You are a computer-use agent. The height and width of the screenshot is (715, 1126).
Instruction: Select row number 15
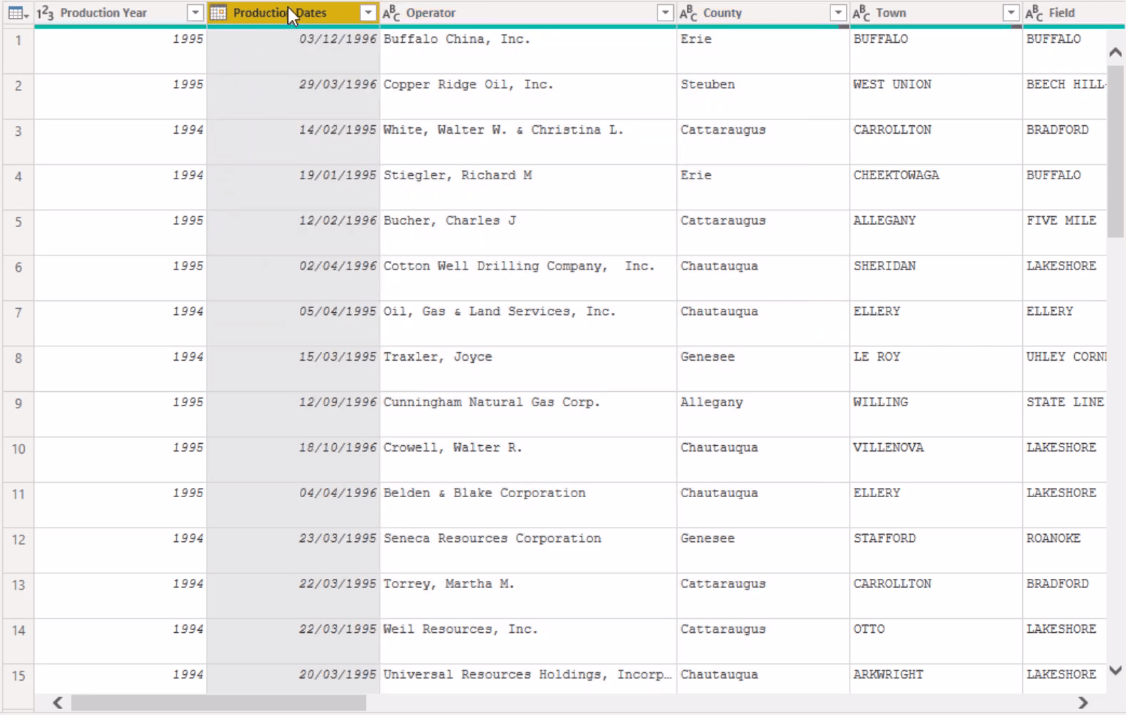click(x=18, y=678)
